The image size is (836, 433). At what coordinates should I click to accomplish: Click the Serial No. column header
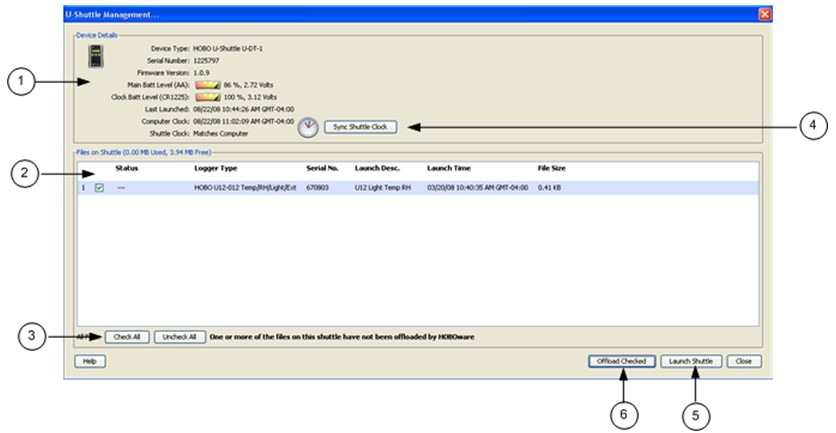[322, 168]
